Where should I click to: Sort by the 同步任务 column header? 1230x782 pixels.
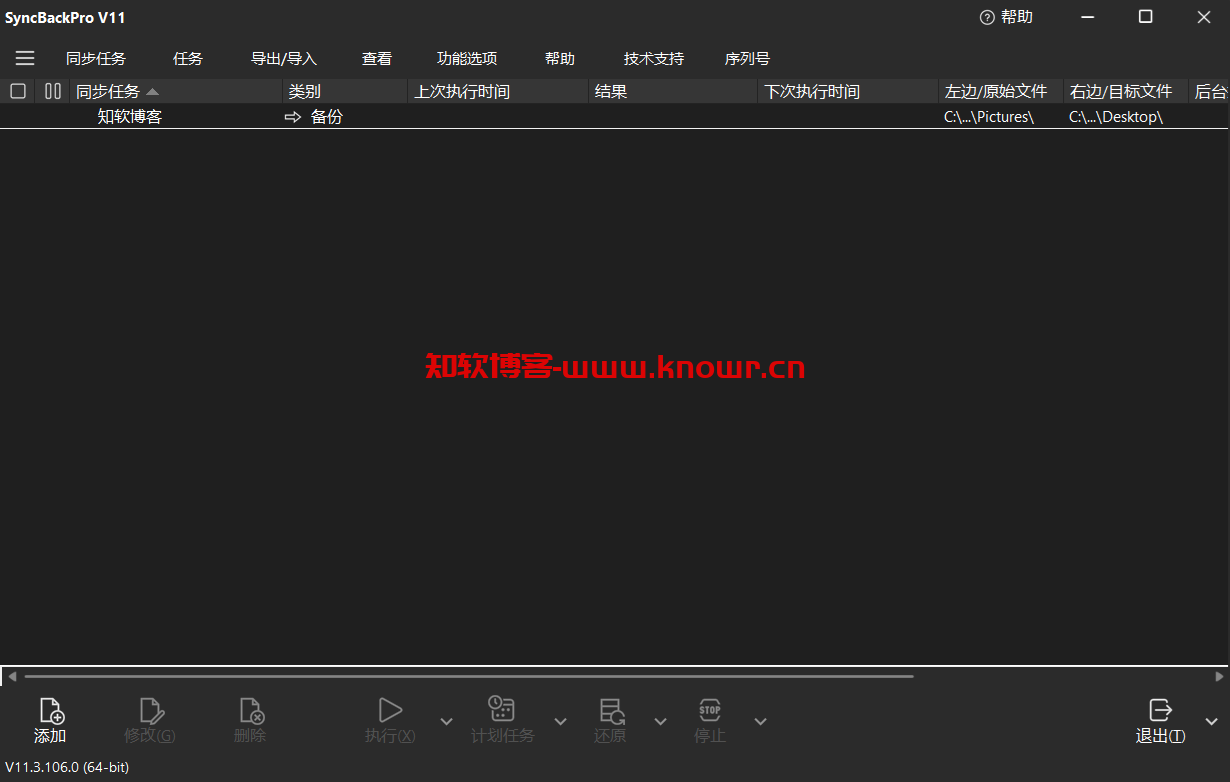point(176,91)
